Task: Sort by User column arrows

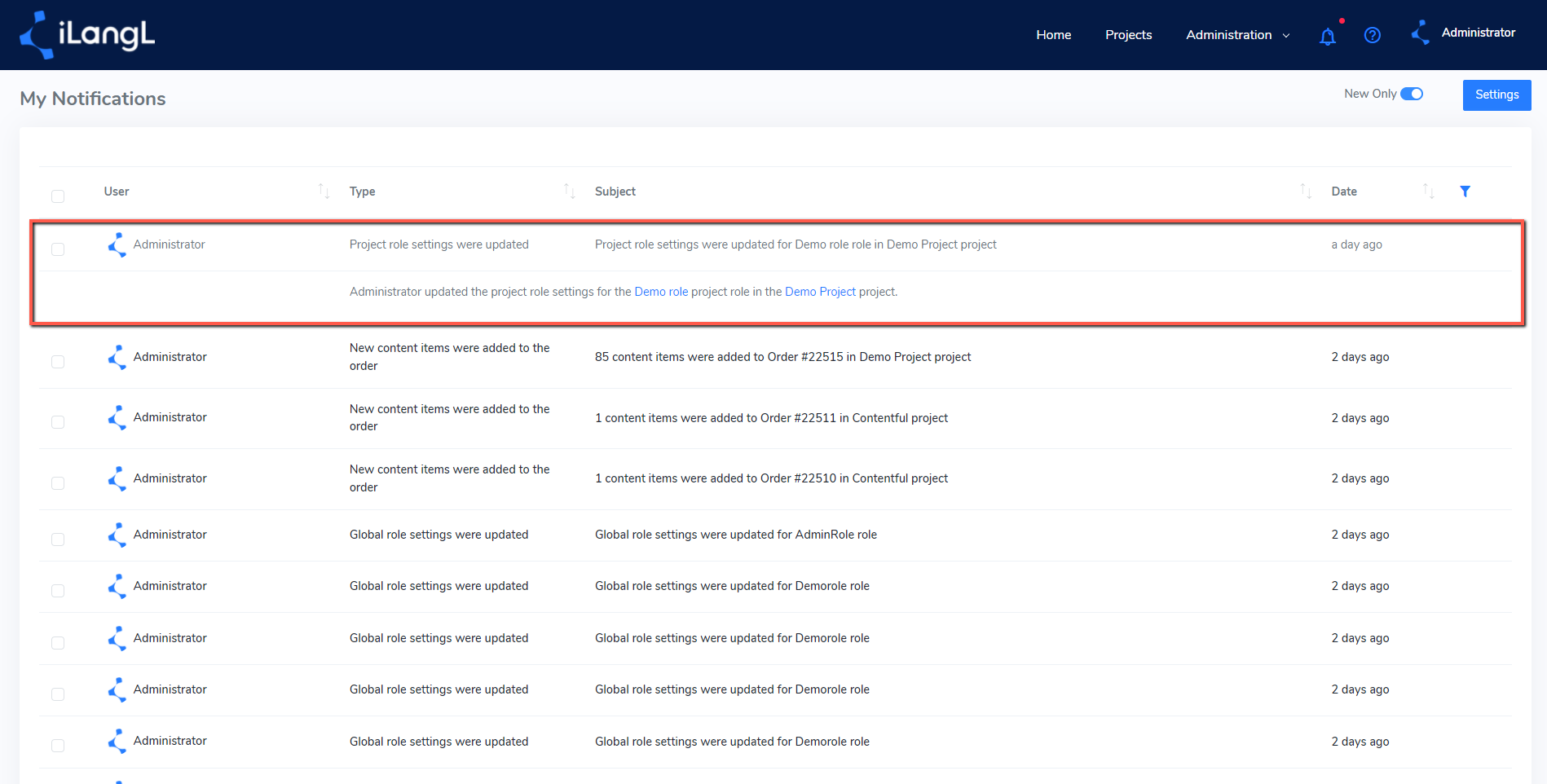Action: pyautogui.click(x=324, y=192)
